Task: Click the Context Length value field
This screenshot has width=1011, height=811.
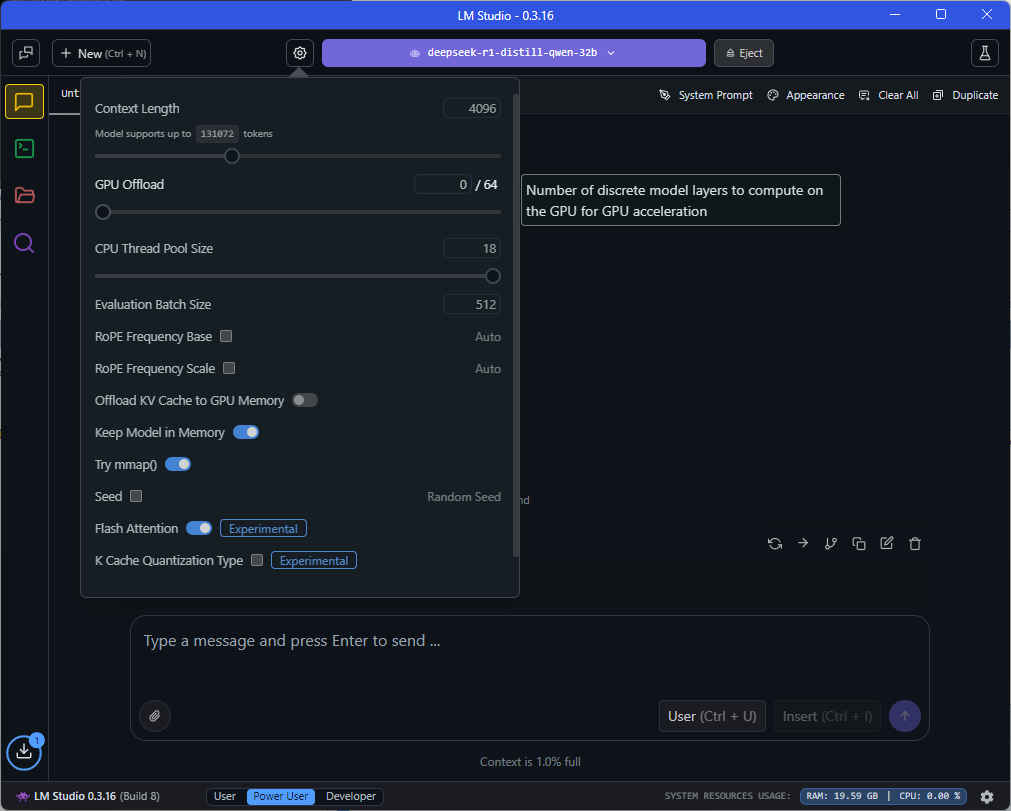Action: [472, 108]
